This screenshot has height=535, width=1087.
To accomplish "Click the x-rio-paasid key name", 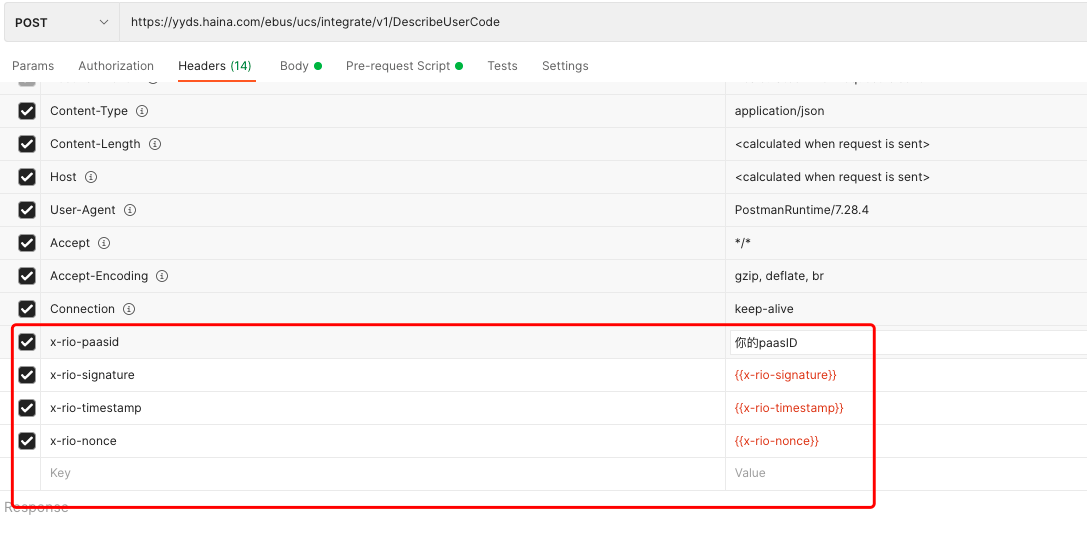I will point(85,342).
